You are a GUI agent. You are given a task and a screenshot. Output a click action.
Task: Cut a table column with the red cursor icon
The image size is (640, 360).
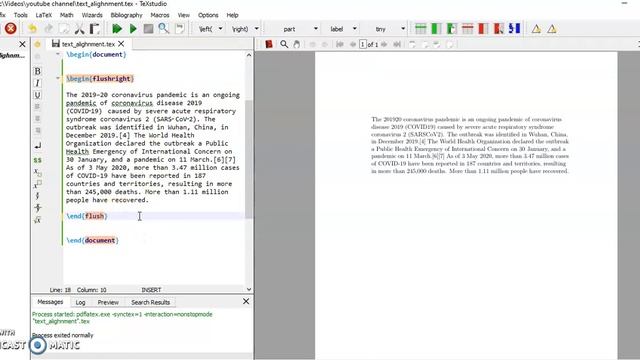[498, 29]
